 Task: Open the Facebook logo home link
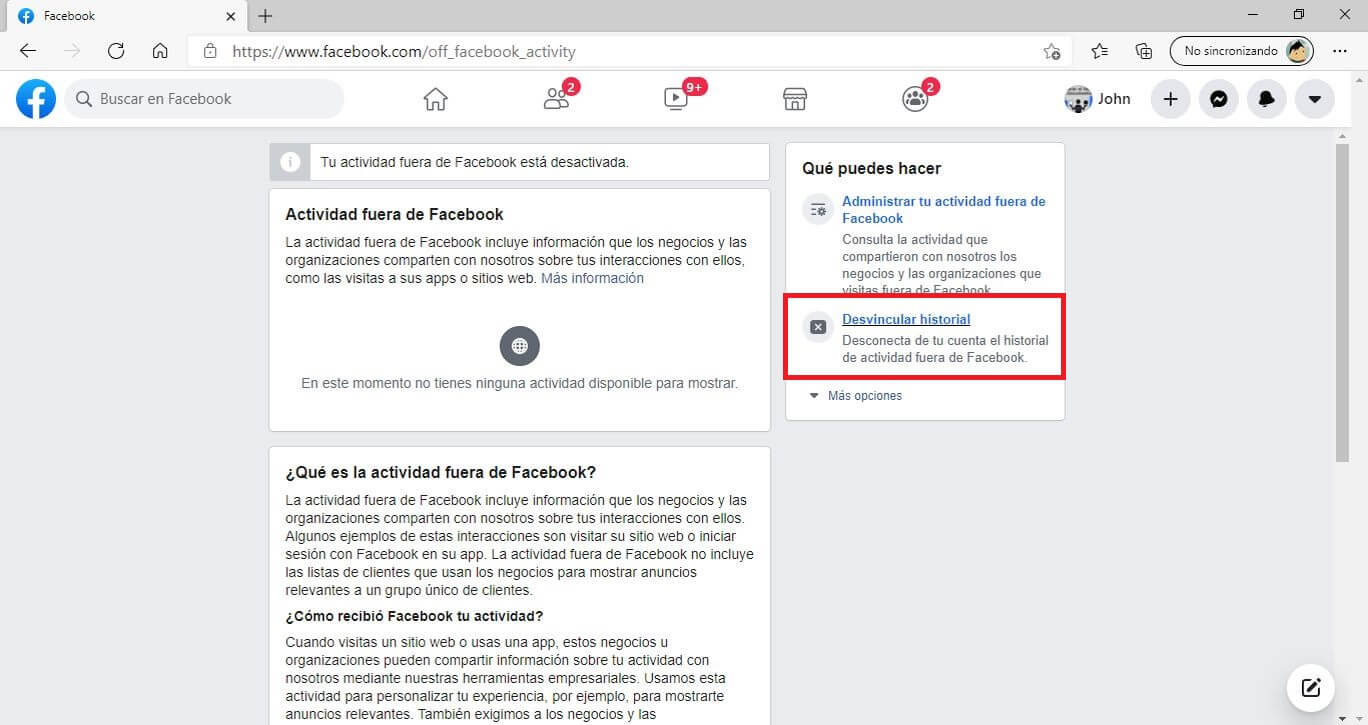(36, 99)
